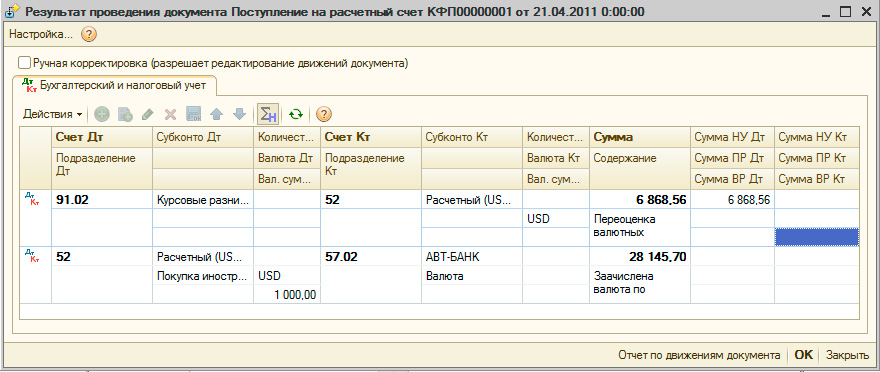Select the Бухгалтерский и налоговый учет tab

[114, 85]
